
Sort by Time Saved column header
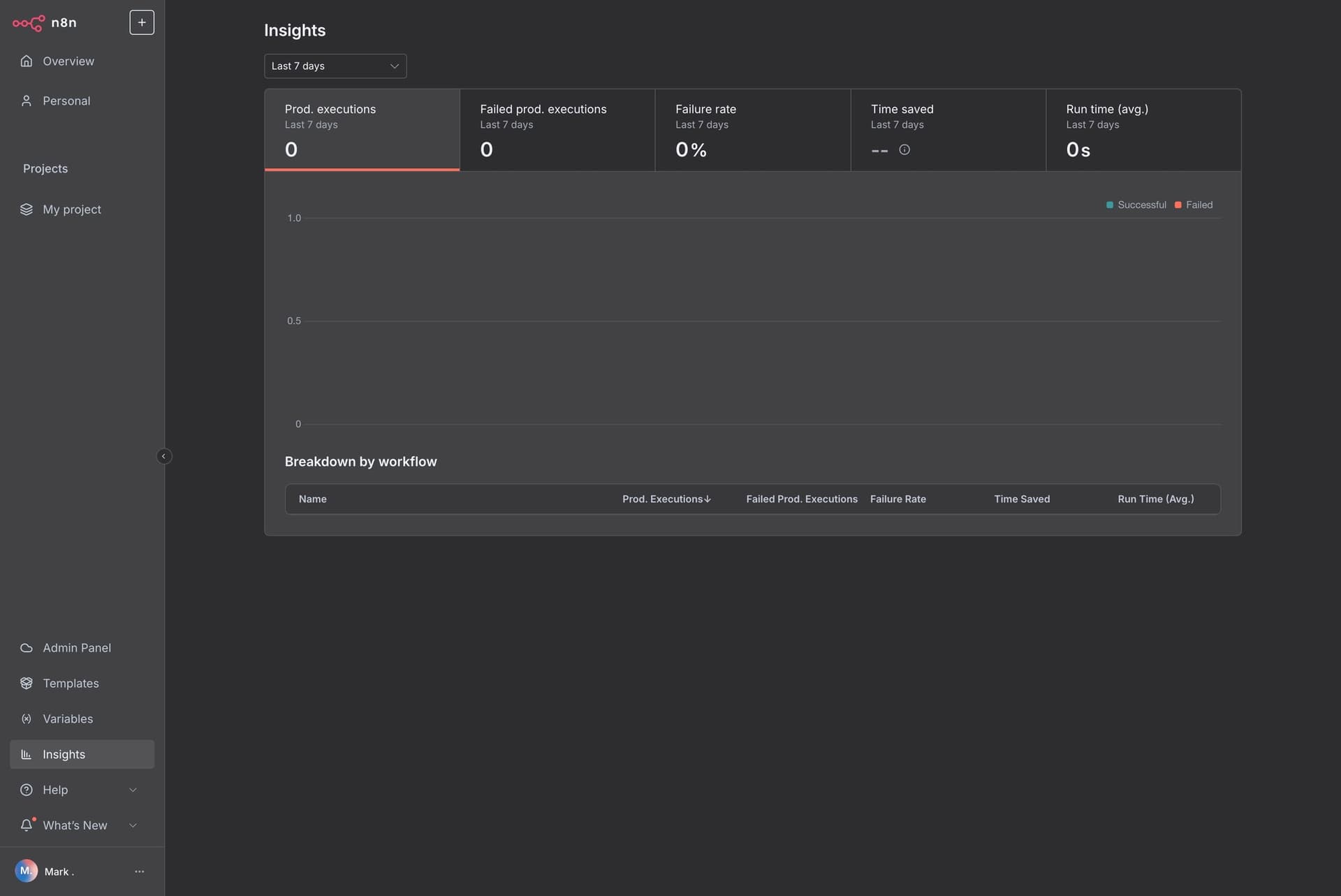pyautogui.click(x=1022, y=499)
